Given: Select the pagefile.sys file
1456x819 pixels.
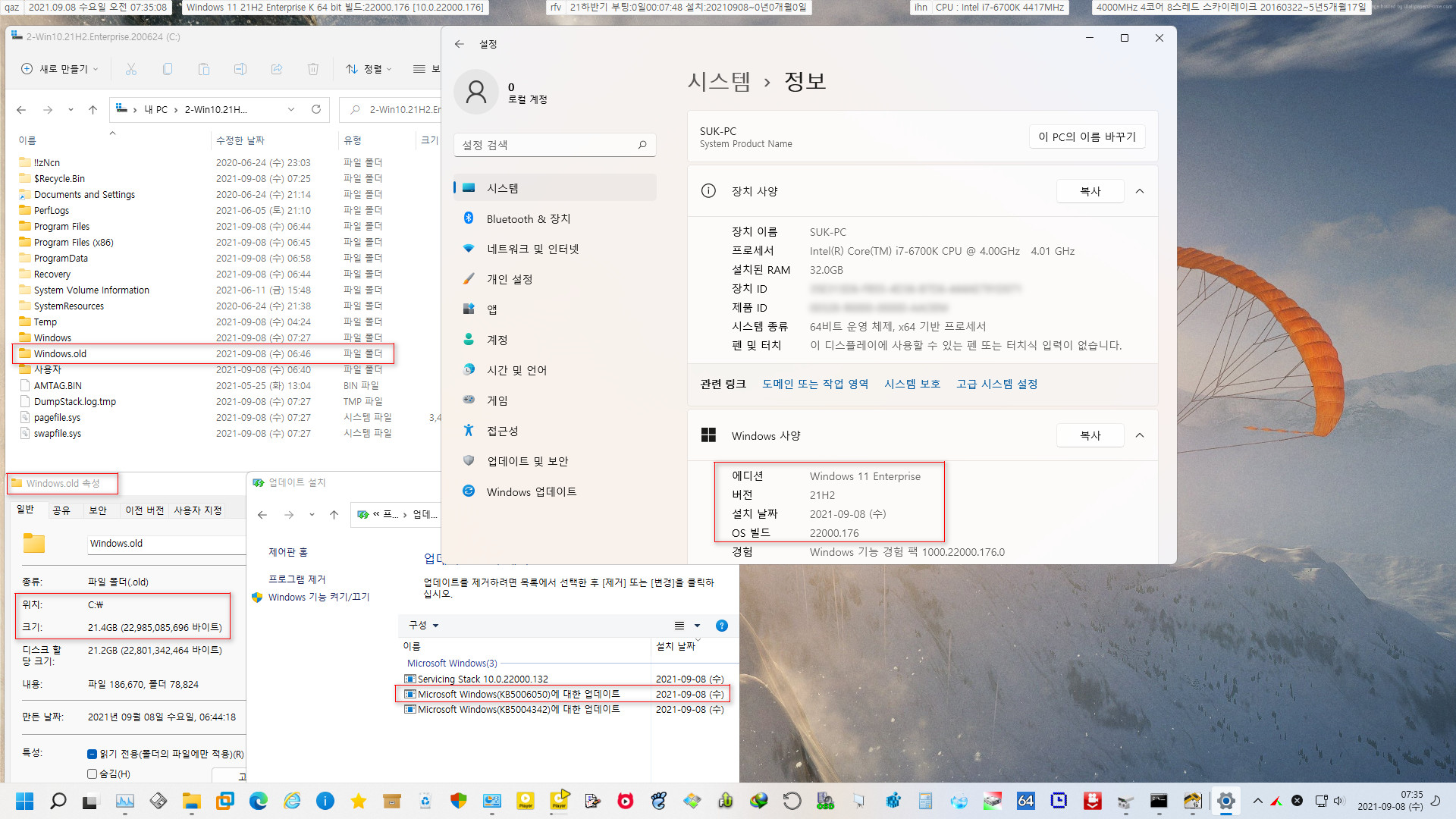Looking at the screenshot, I should [57, 418].
